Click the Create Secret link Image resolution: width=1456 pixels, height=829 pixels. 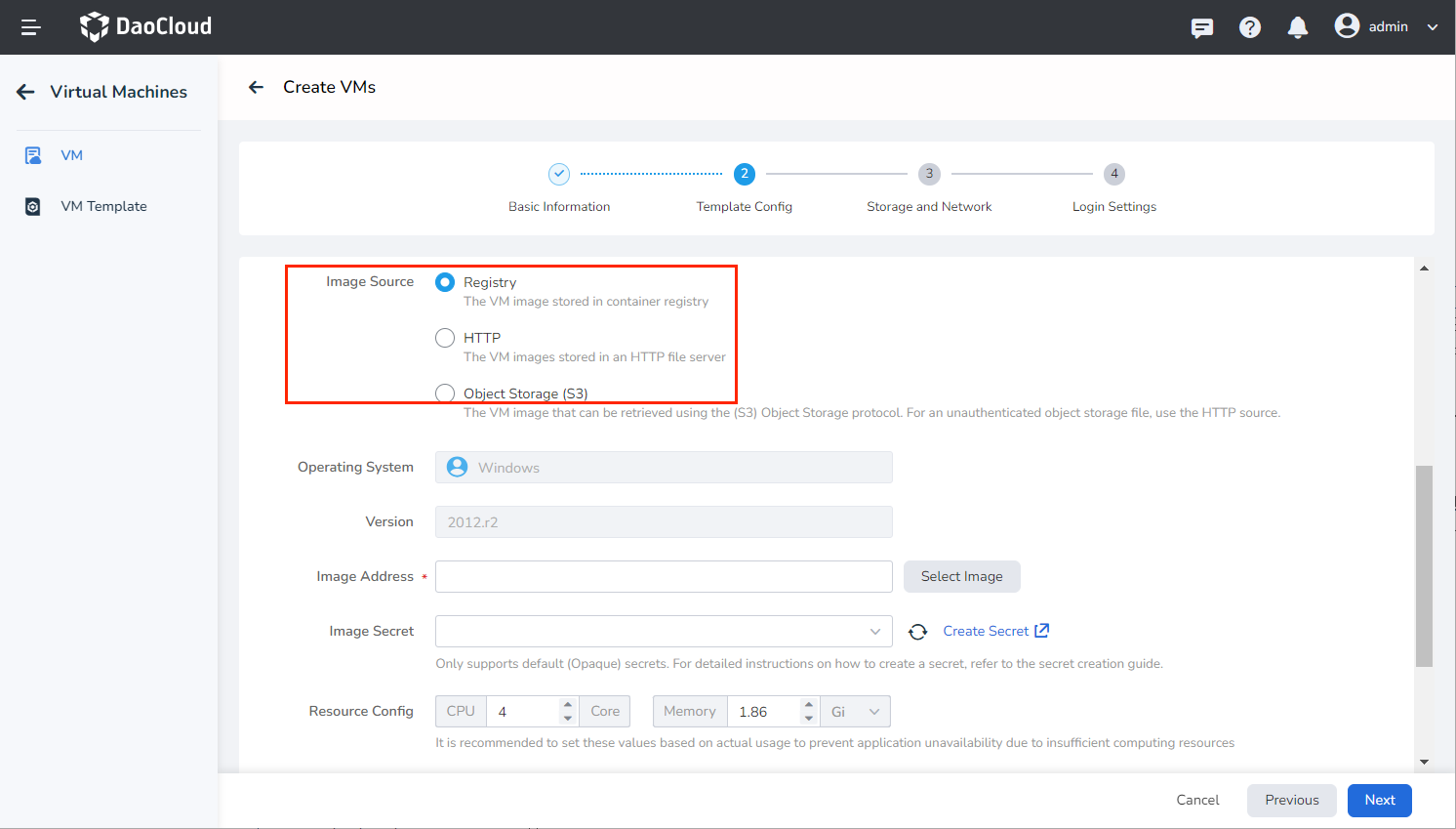[x=987, y=630]
